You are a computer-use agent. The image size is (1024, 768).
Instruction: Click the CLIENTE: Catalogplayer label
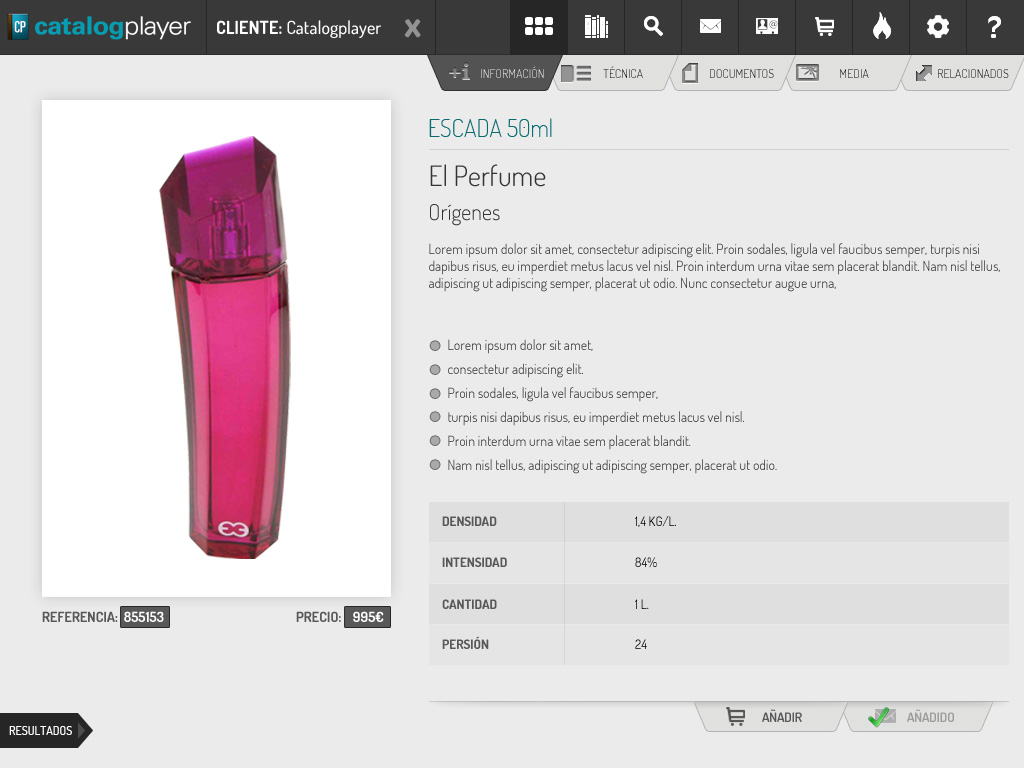298,28
